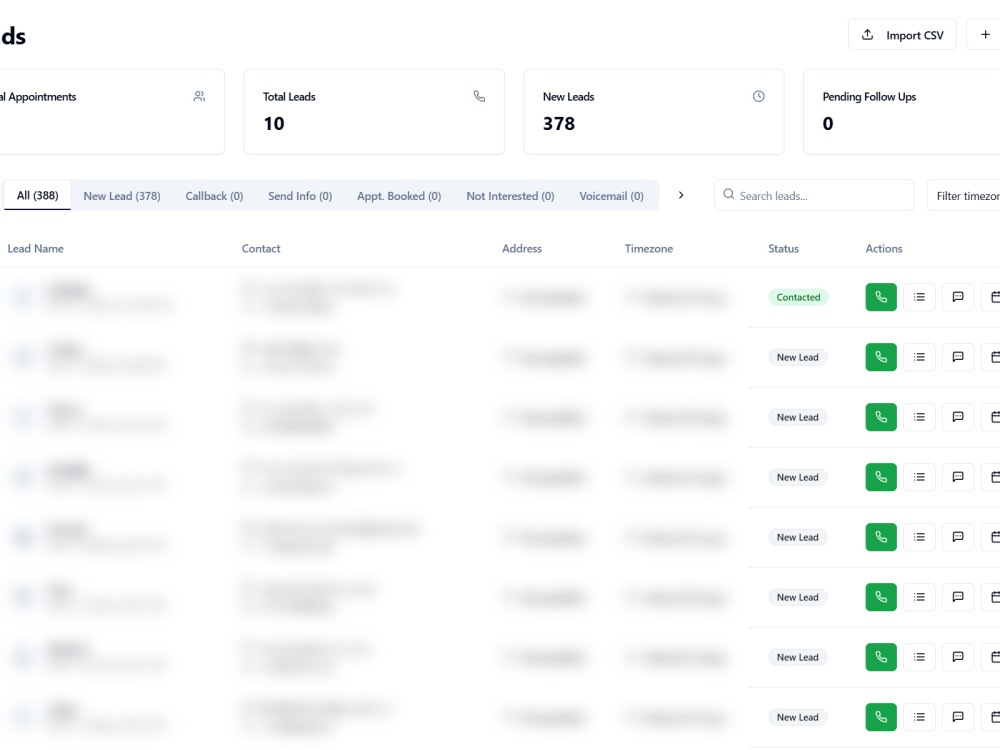Click list icon in fifth table row
This screenshot has width=1000, height=750.
[919, 537]
